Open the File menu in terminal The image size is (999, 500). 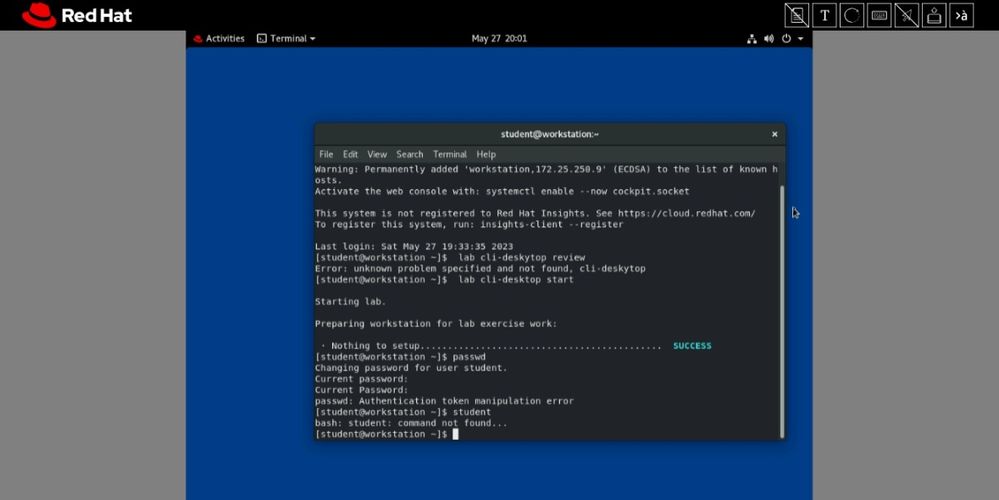pos(326,155)
